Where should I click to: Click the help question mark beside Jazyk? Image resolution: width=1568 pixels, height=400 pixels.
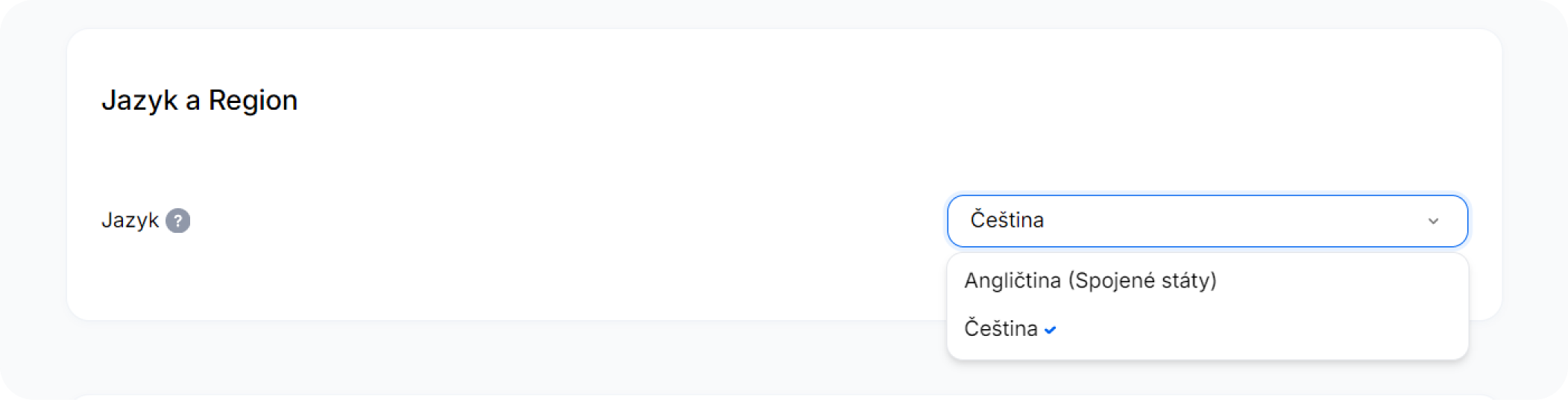[x=177, y=221]
